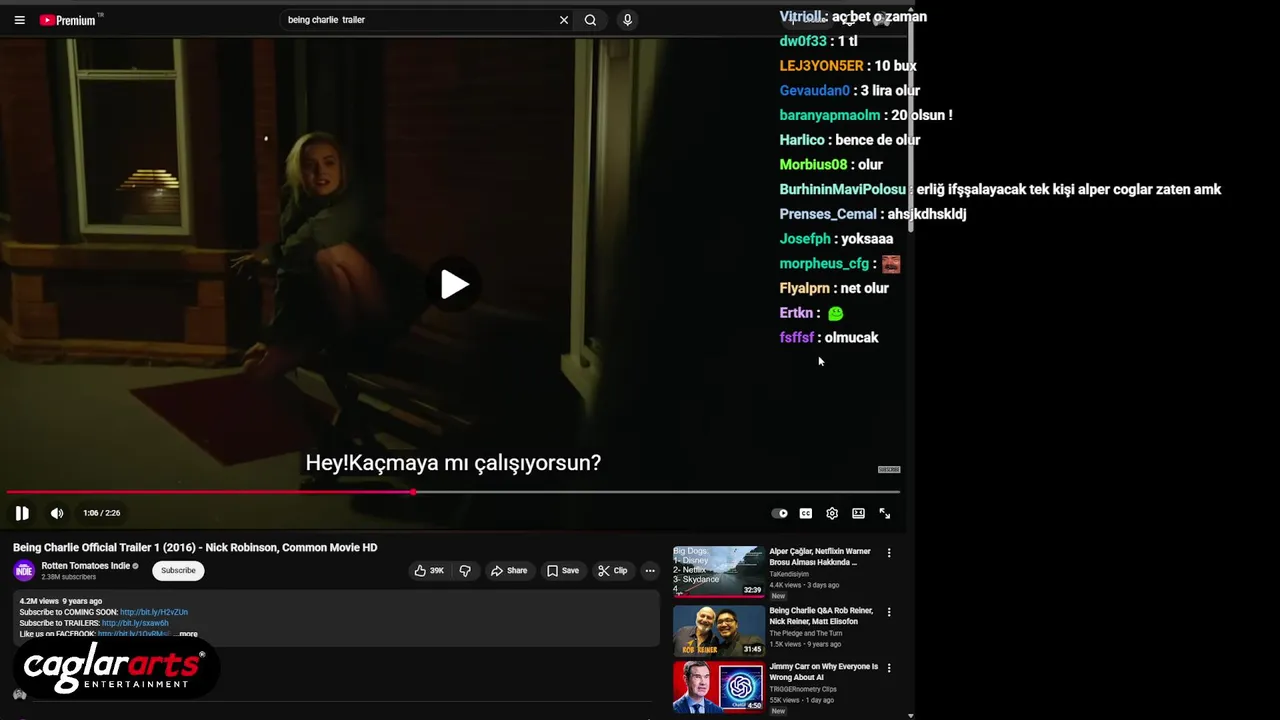Open 'Being Charlie Q&A Rob Reiner' video title
This screenshot has width=1280, height=720.
tap(821, 616)
